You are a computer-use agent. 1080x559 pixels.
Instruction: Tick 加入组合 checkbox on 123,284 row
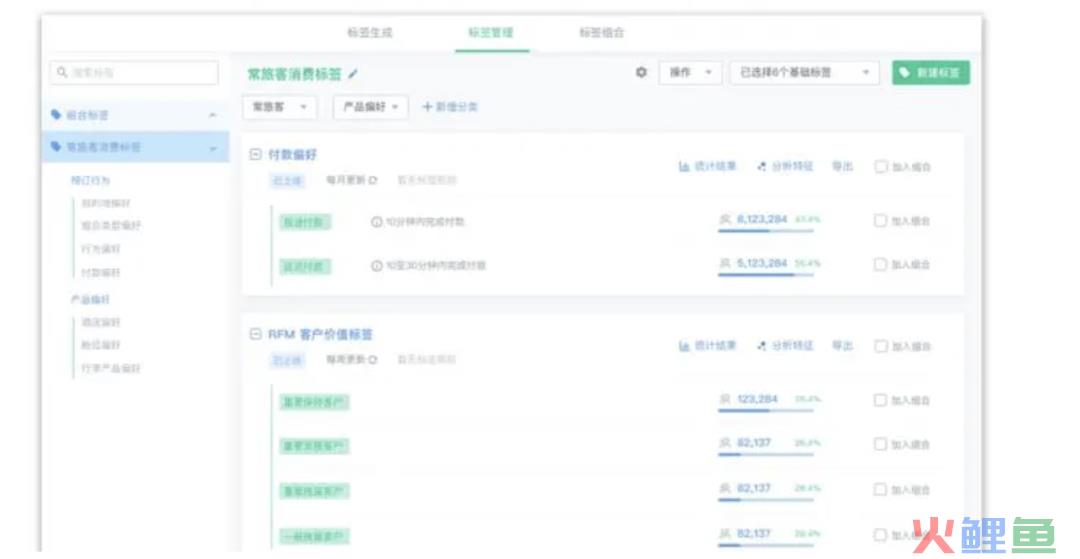(x=880, y=400)
